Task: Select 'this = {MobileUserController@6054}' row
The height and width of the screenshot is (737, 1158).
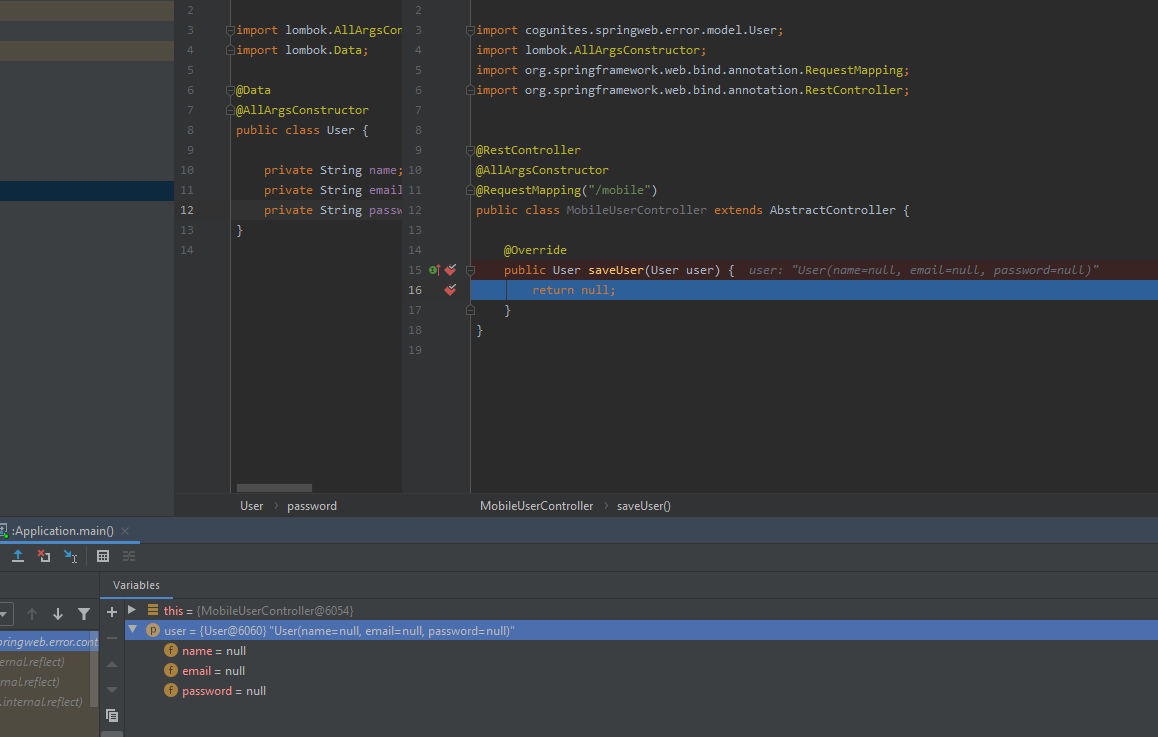Action: coord(641,611)
